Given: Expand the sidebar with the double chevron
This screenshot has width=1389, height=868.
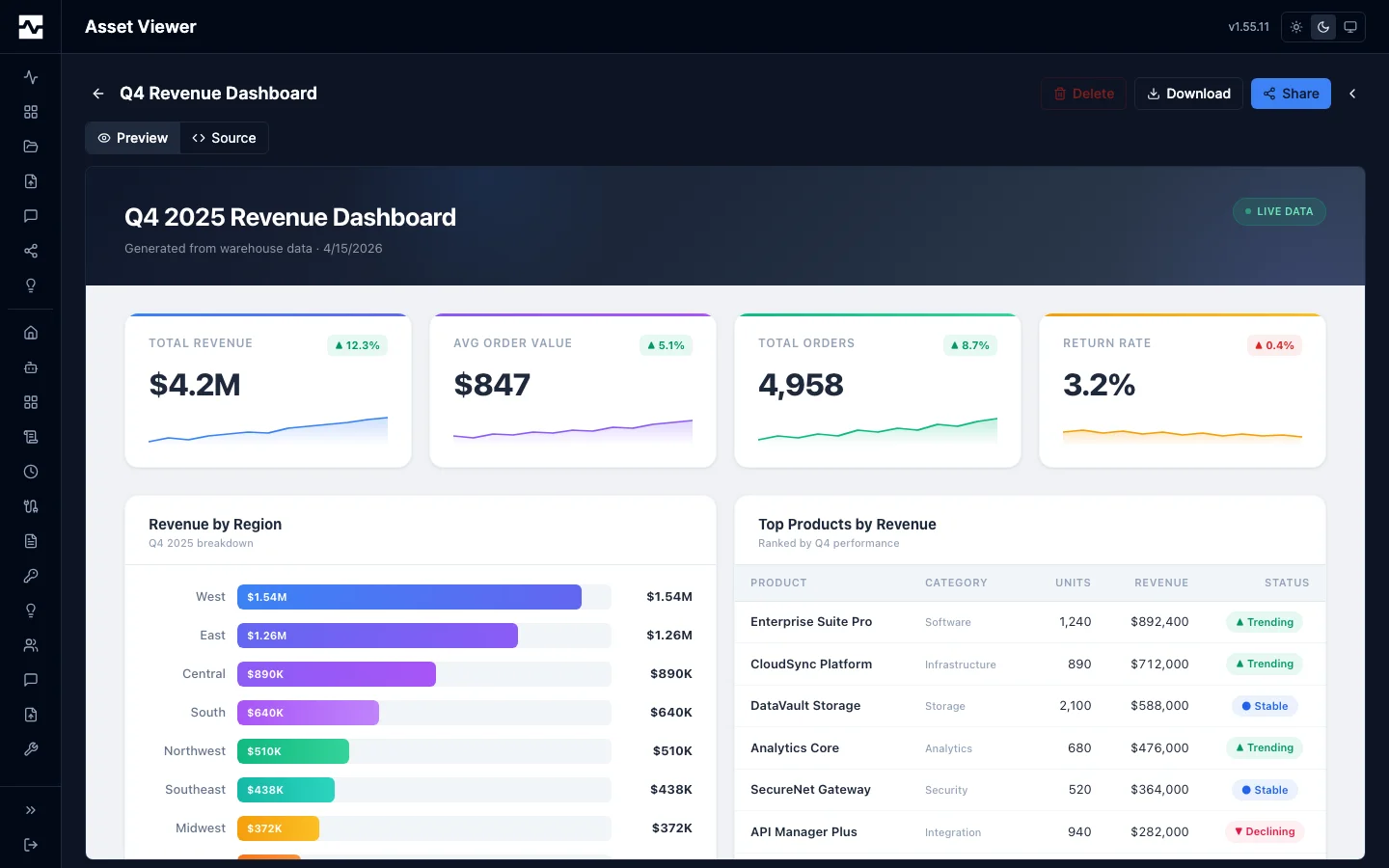Looking at the screenshot, I should click(x=30, y=810).
